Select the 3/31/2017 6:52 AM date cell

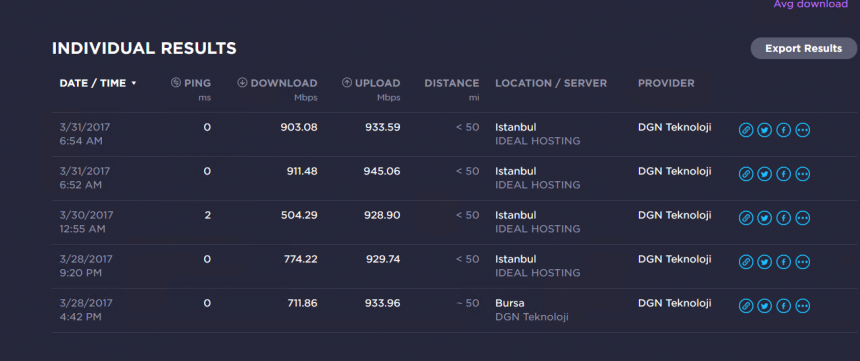pyautogui.click(x=85, y=178)
